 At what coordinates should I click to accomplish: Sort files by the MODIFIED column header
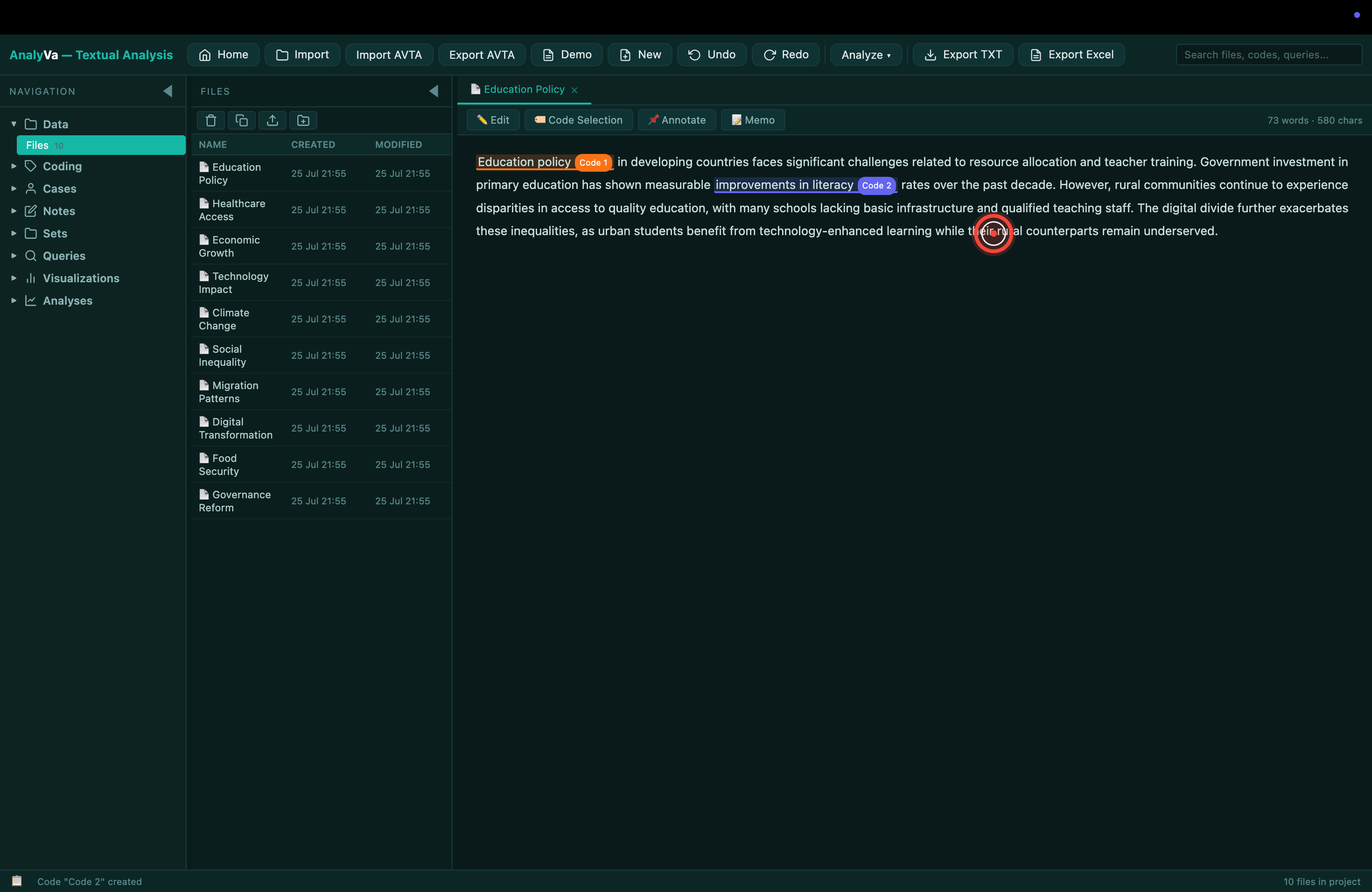coord(399,145)
